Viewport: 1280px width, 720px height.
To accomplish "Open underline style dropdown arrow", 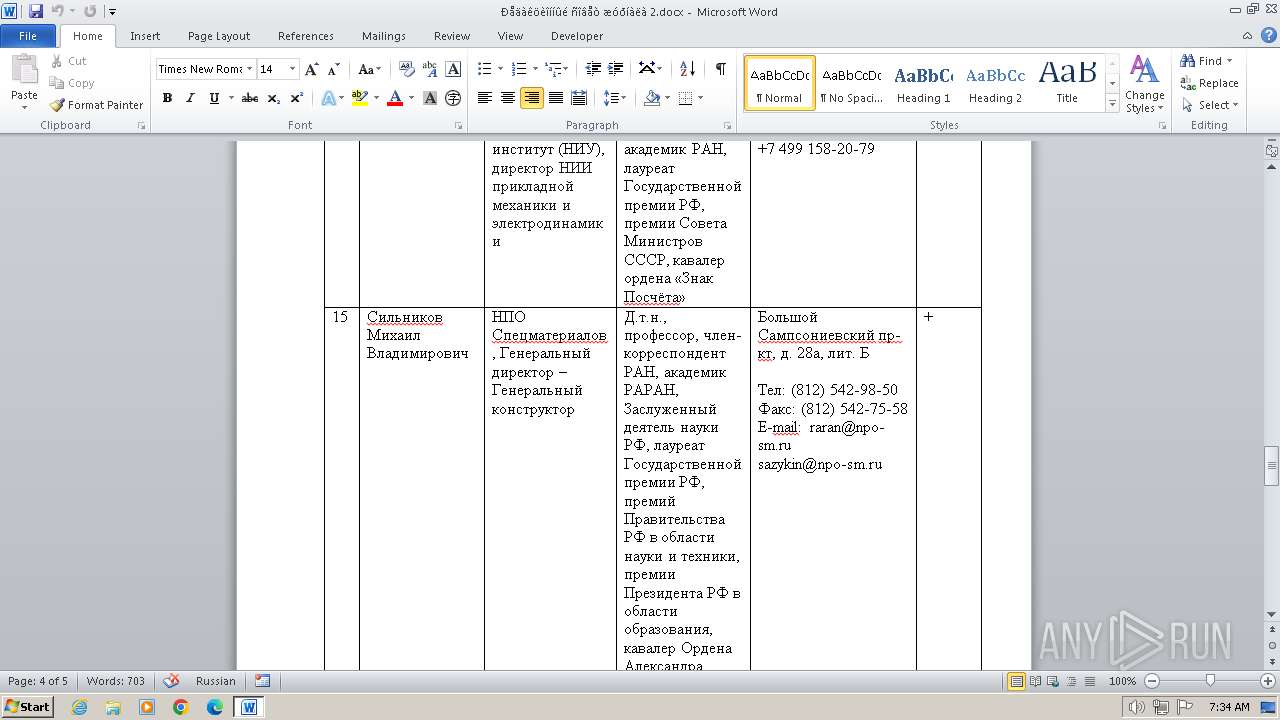I will 231,98.
